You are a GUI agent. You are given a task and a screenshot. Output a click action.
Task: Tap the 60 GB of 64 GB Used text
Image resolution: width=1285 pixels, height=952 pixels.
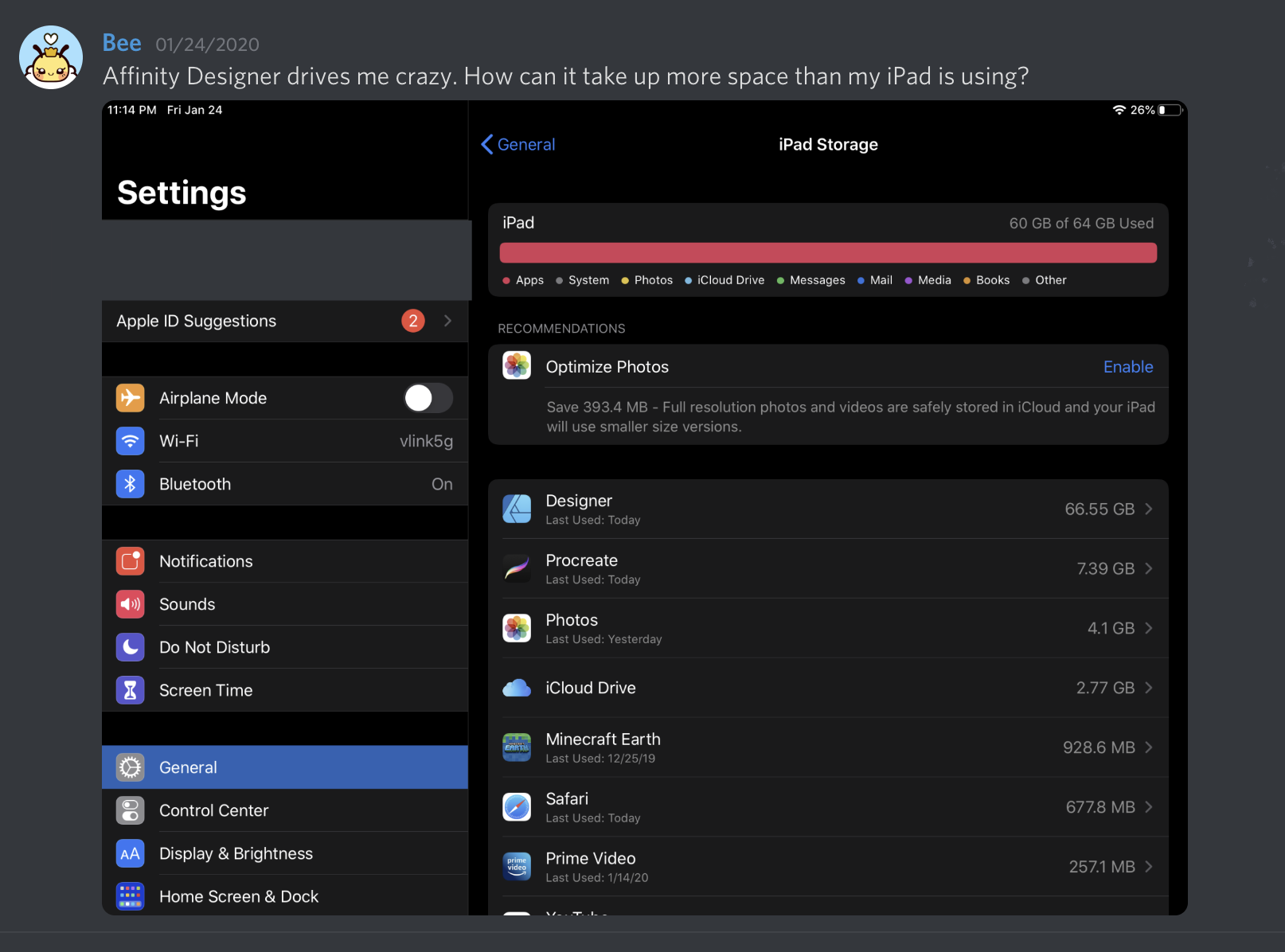click(1081, 224)
